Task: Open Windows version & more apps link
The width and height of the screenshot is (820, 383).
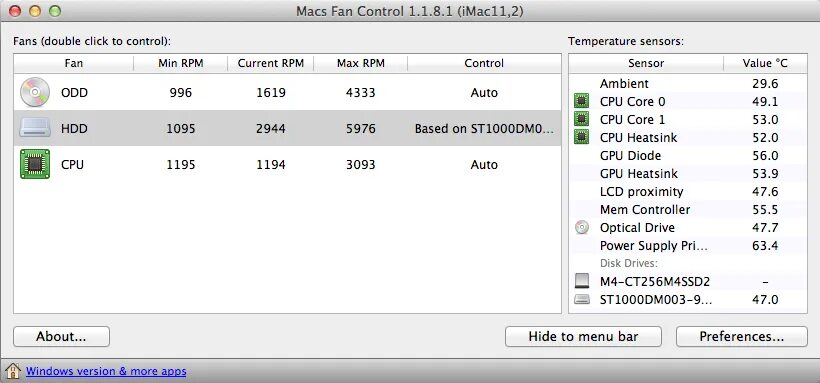Action: click(x=106, y=371)
